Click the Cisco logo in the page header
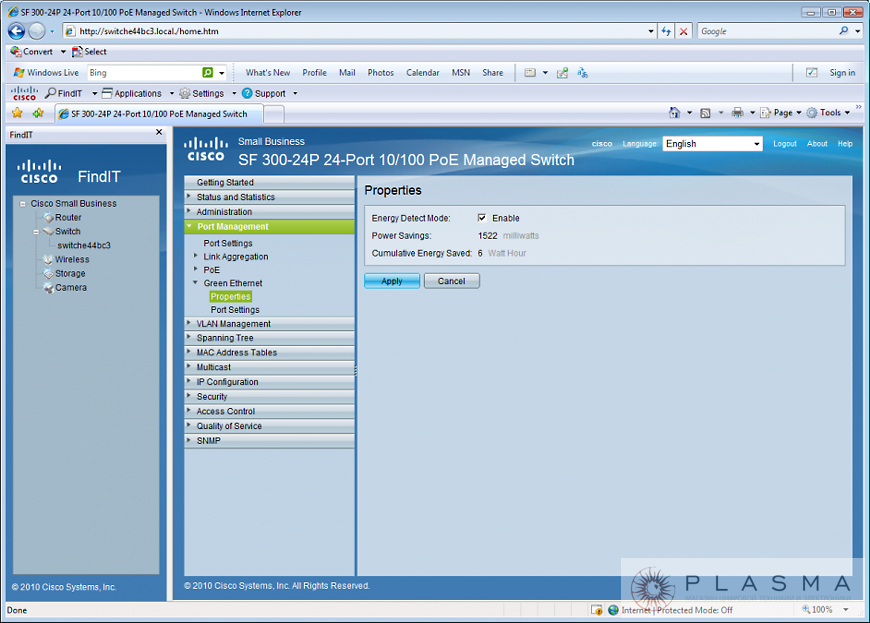Screen dimensions: 870x623 [206, 150]
